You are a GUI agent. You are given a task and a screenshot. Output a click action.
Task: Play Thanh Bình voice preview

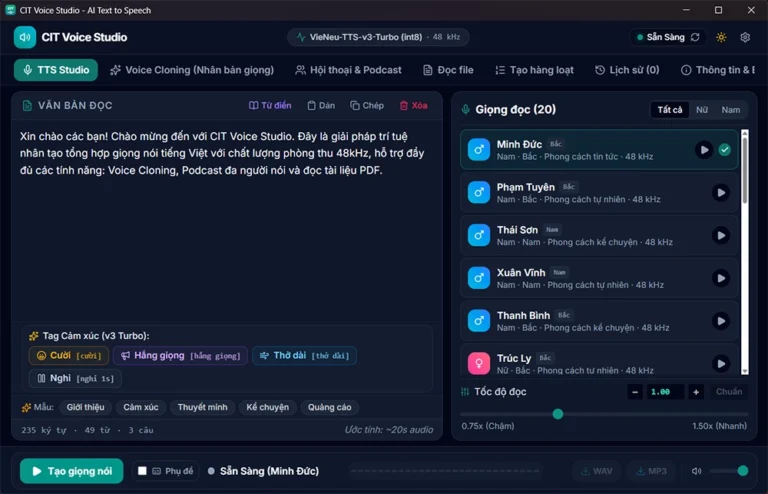coord(721,321)
